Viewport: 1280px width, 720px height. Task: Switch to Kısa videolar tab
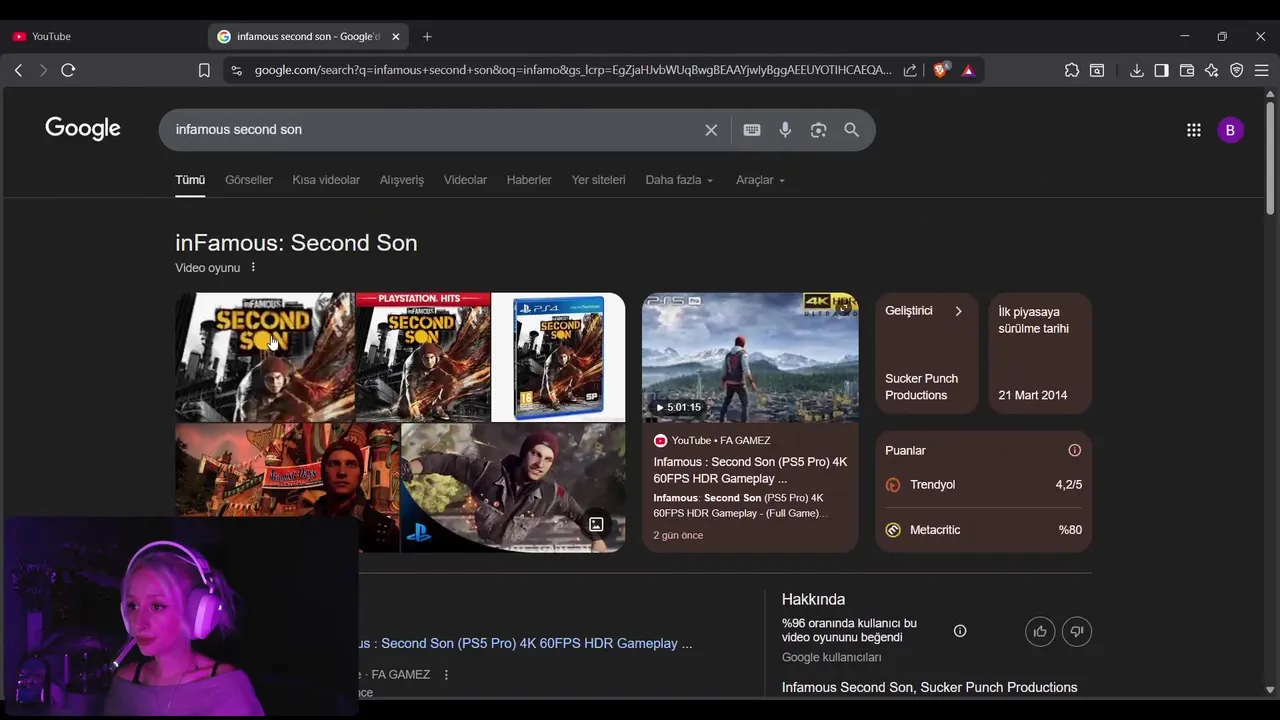(x=326, y=180)
